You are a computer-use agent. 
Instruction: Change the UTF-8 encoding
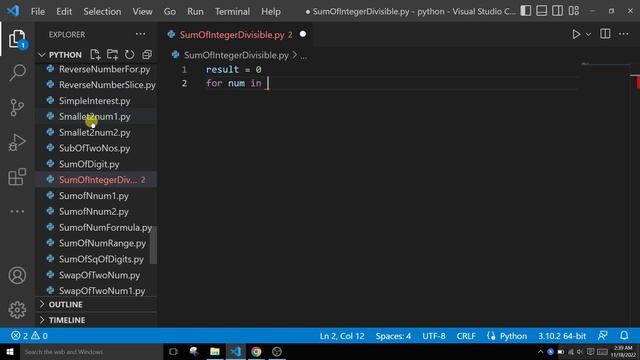pos(433,336)
